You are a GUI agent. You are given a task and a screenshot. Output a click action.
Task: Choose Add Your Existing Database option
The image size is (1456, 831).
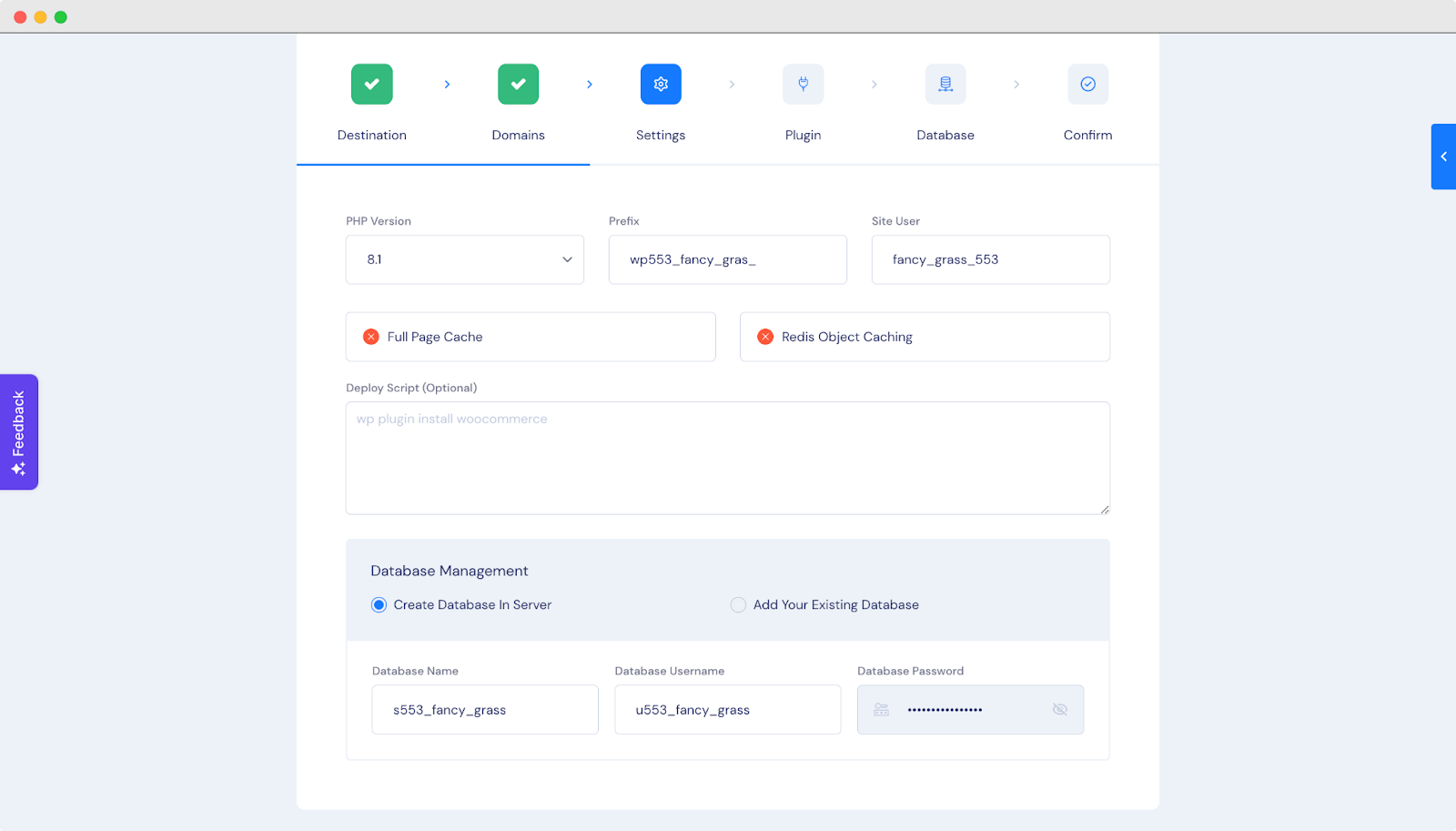[738, 605]
